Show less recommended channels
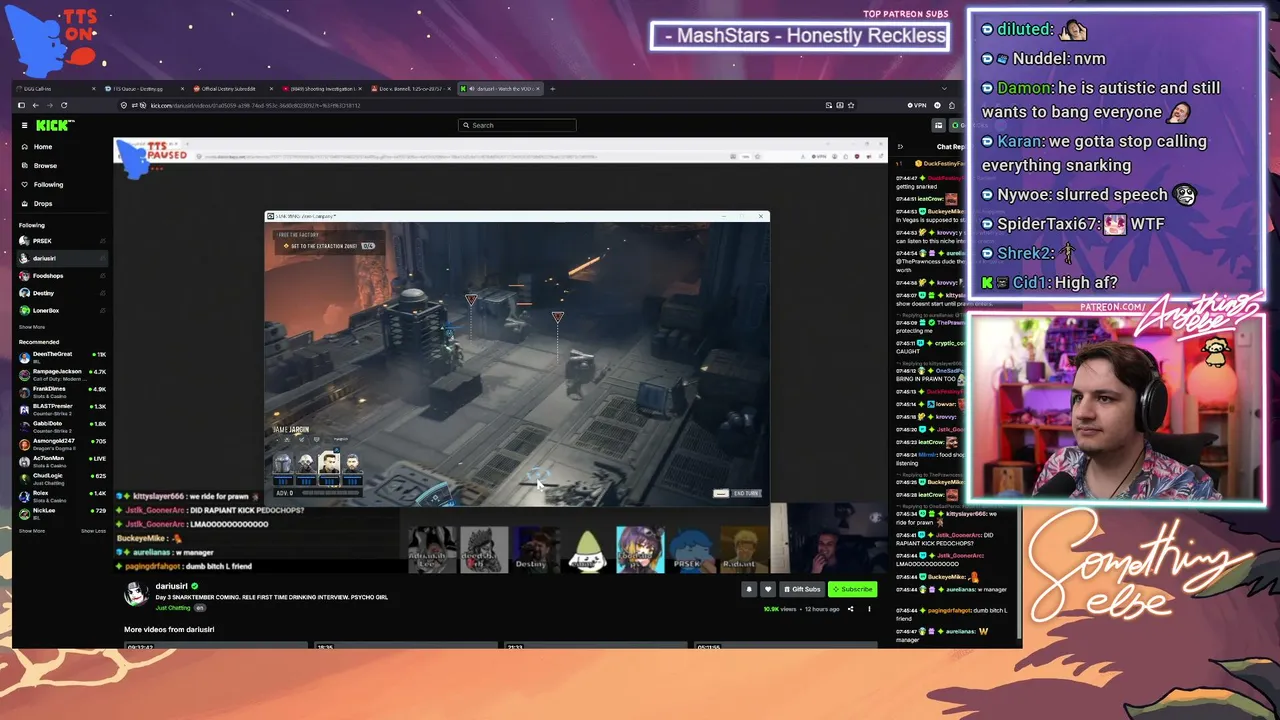 (x=93, y=531)
